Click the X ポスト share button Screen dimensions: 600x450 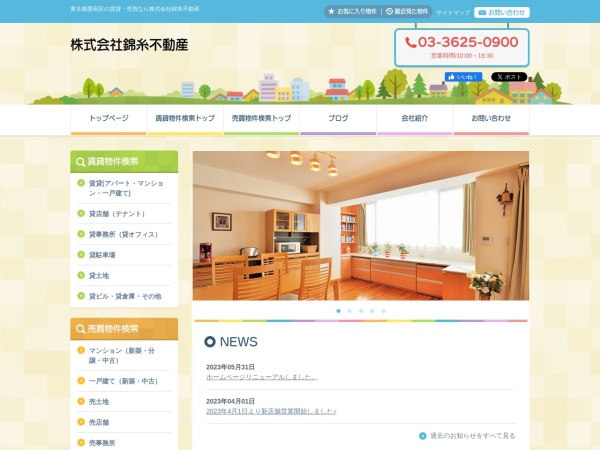(x=509, y=77)
